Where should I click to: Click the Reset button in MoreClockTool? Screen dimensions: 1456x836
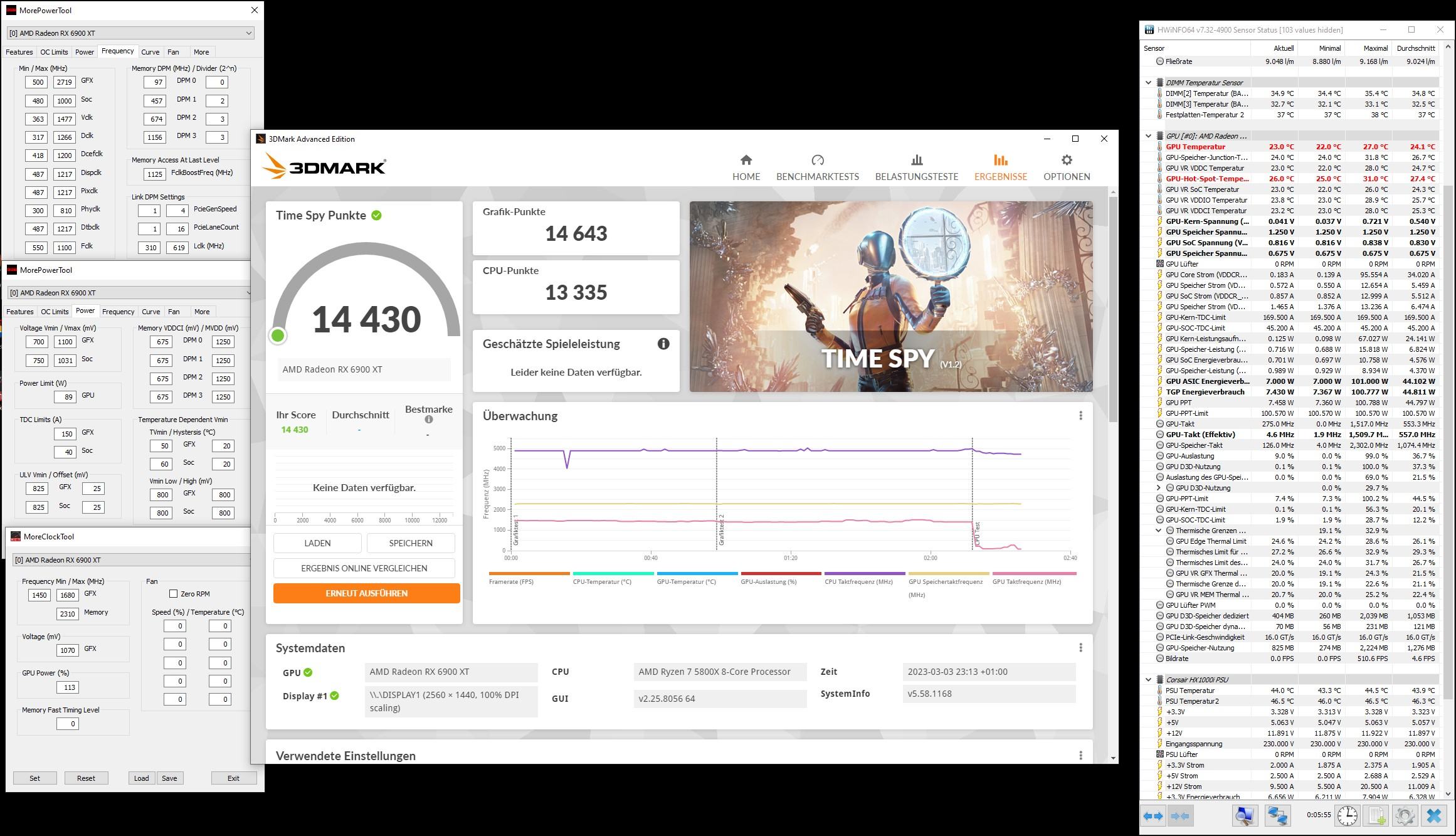click(x=87, y=778)
